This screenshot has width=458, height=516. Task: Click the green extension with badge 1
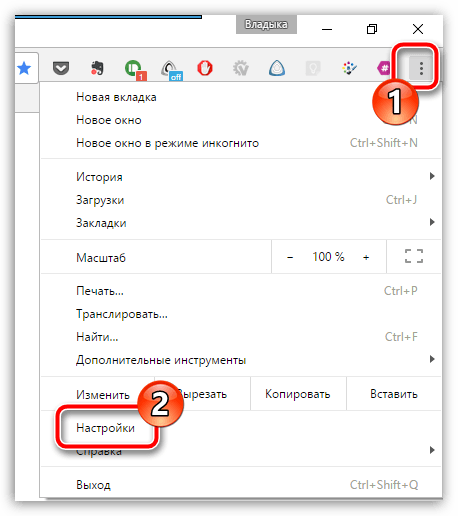(135, 69)
